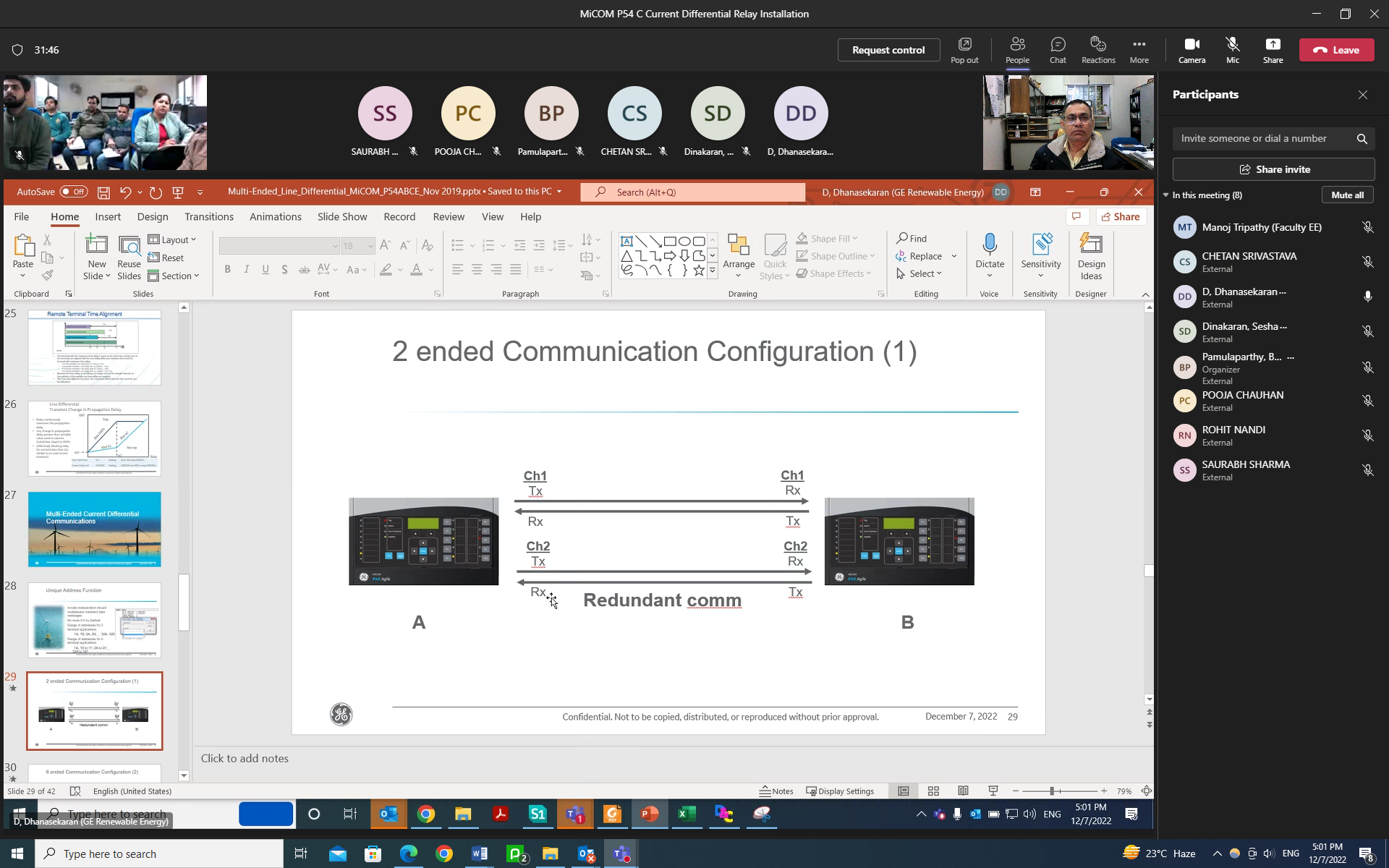Click the Dictate microphone icon
Viewport: 1389px width, 868px height.
click(x=990, y=244)
